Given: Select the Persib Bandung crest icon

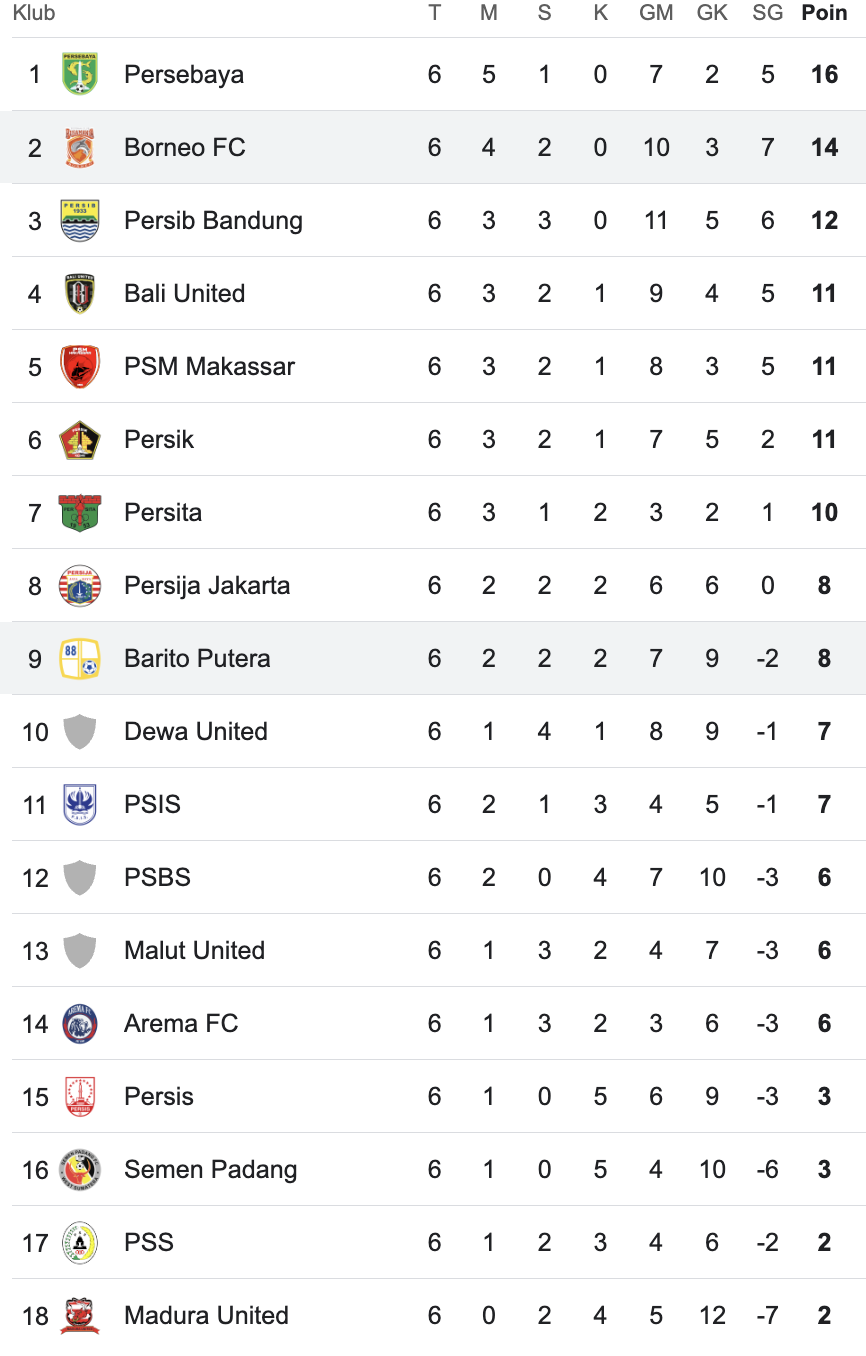Looking at the screenshot, I should (80, 220).
